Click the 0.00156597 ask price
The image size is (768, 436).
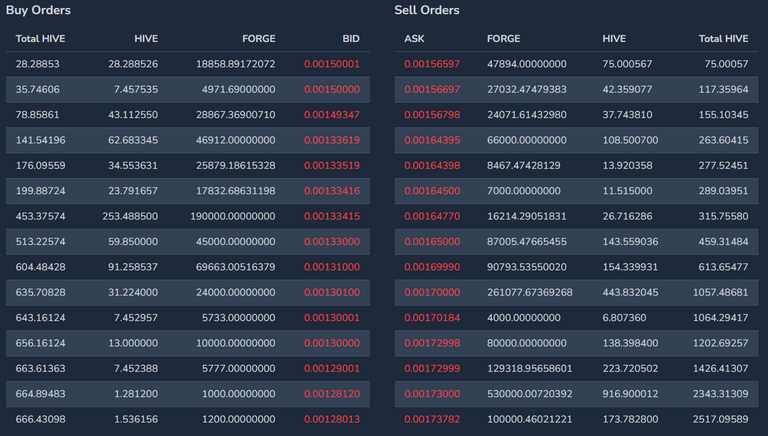[x=432, y=64]
